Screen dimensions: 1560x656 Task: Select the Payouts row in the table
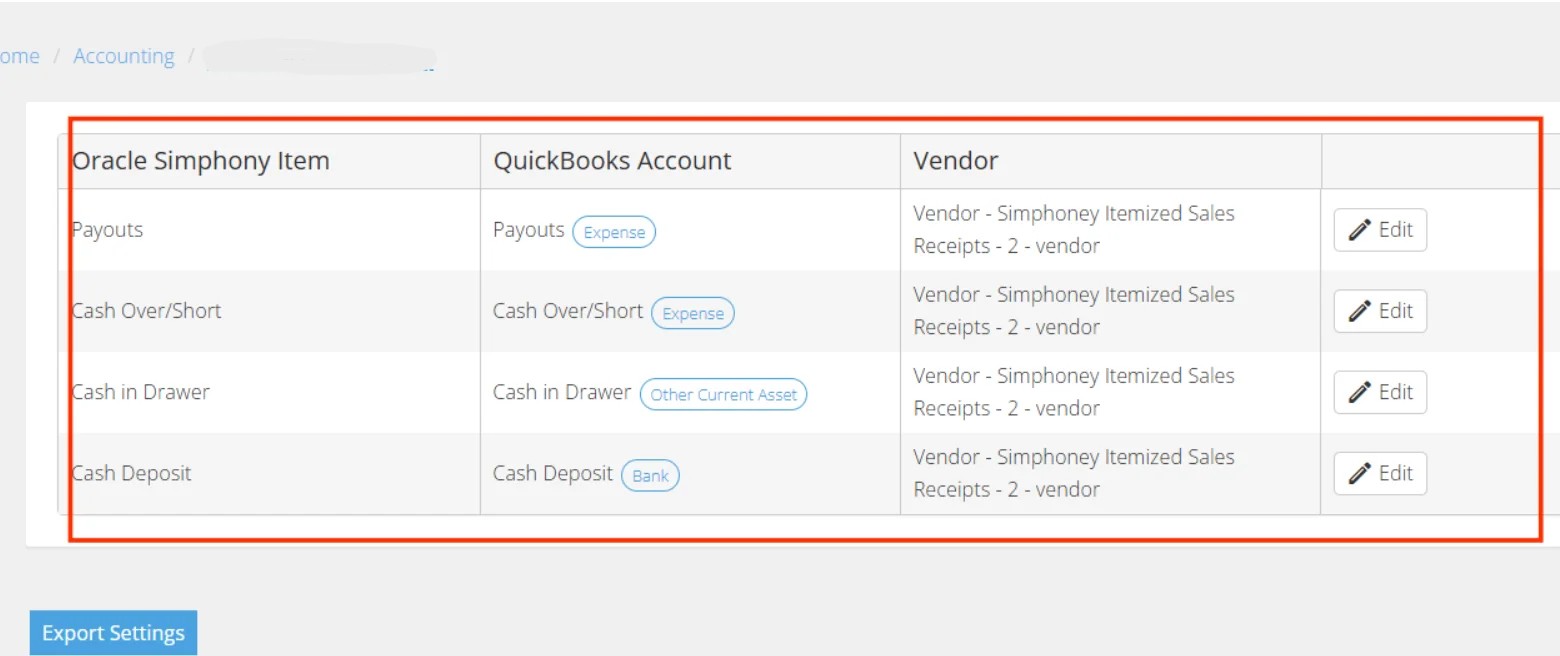[x=107, y=229]
